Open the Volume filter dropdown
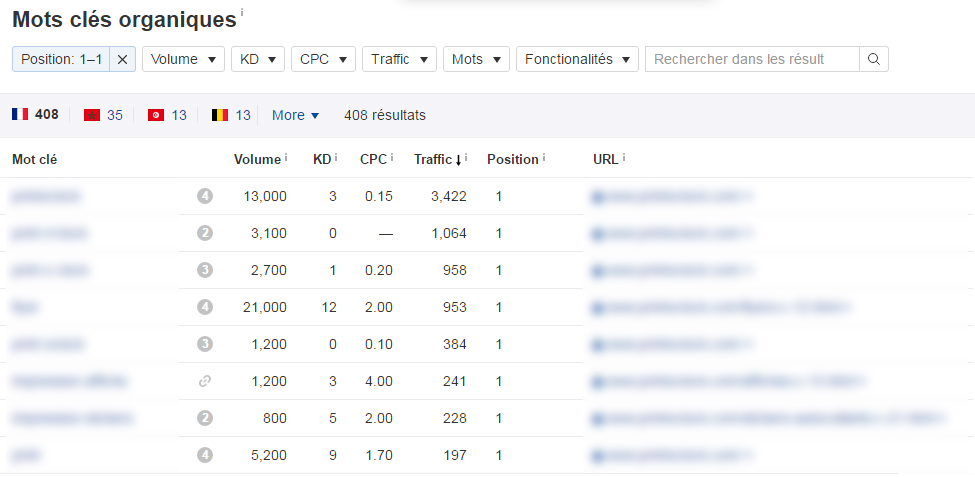 point(183,59)
